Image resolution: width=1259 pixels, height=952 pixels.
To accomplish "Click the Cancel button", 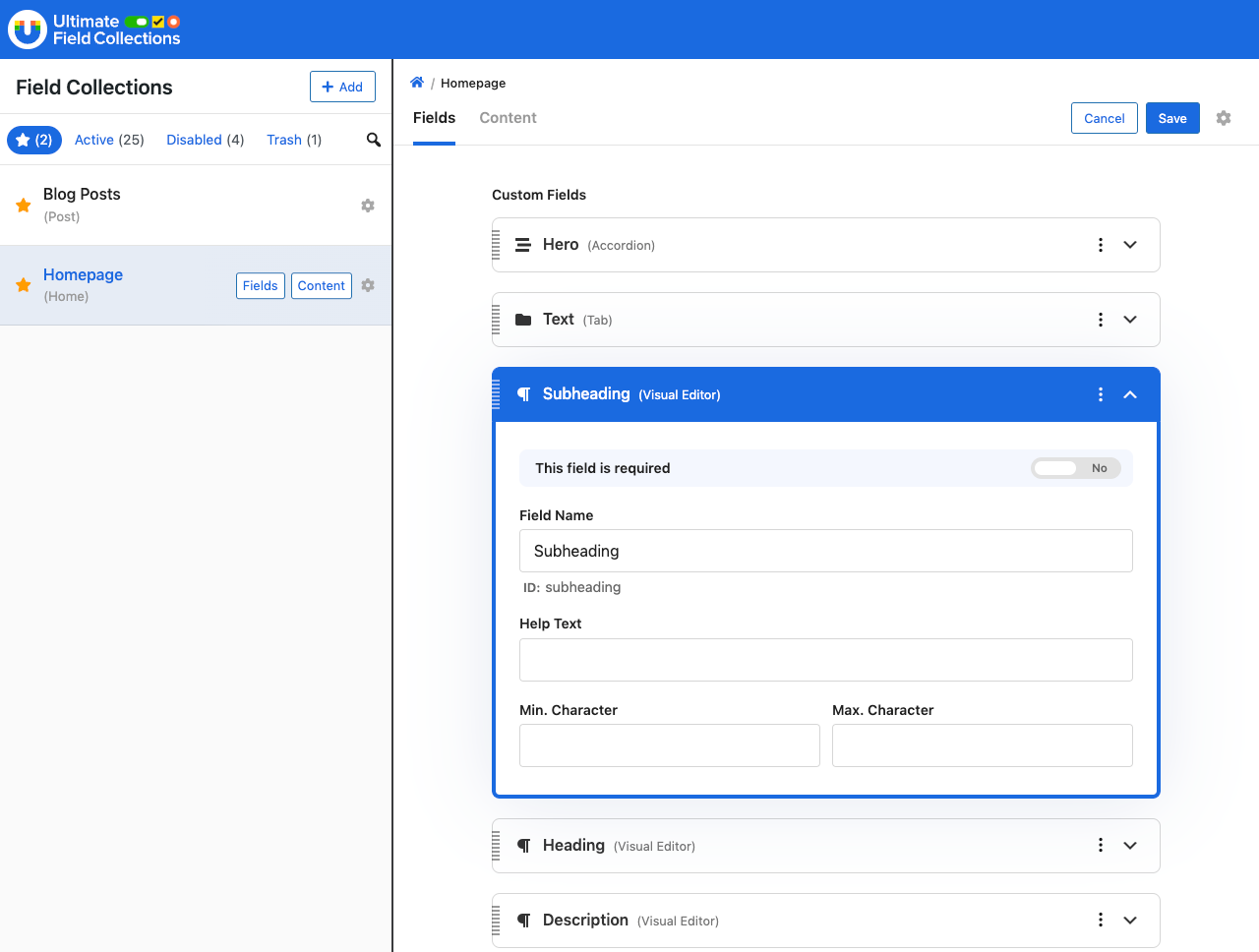I will point(1105,118).
